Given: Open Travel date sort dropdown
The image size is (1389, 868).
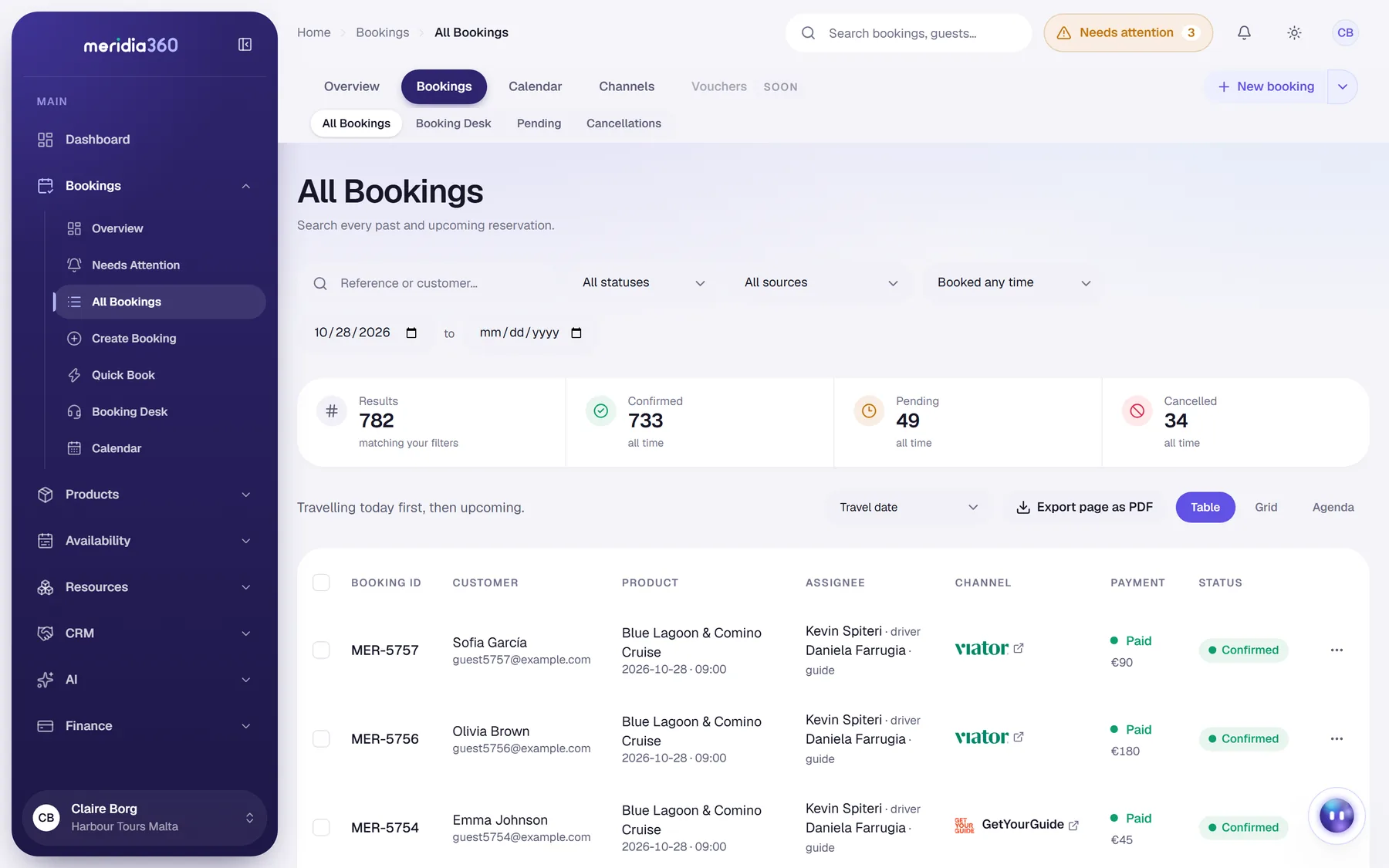Looking at the screenshot, I should click(x=908, y=507).
